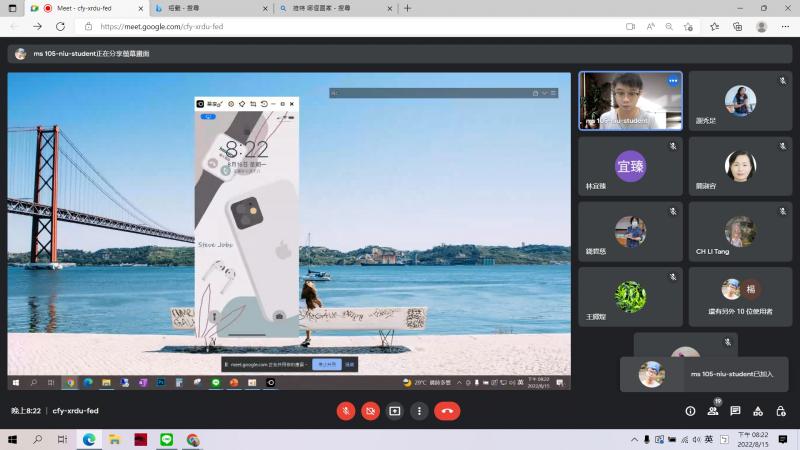The width and height of the screenshot is (800, 450).
Task: Select the 林宜臻 participant tile
Action: point(630,166)
